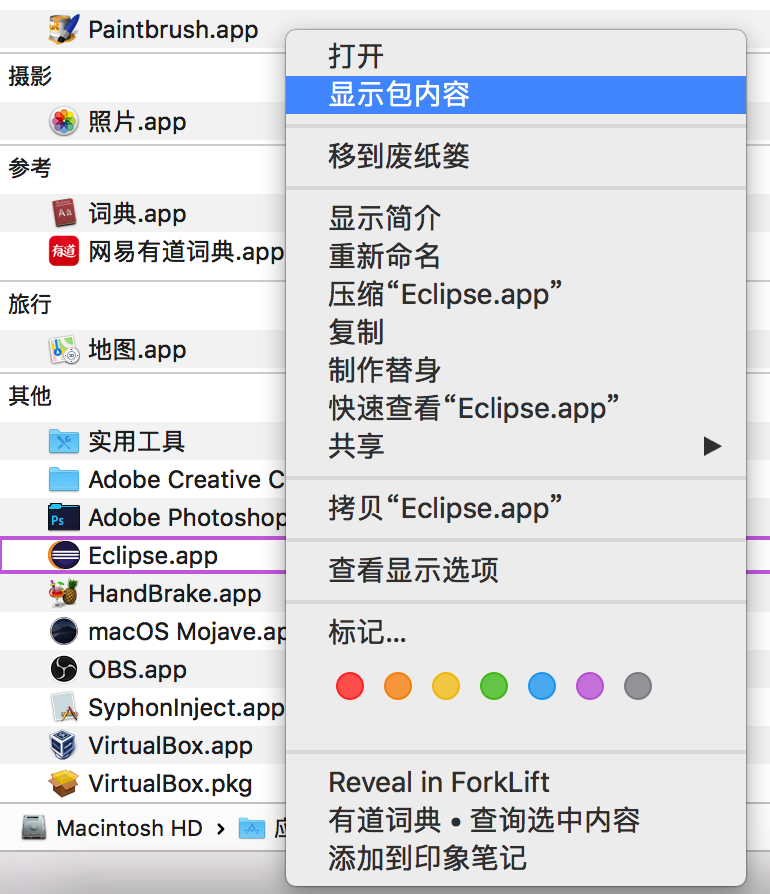Viewport: 770px width, 894px height.
Task: Click the 实用工具 folder icon
Action: click(x=64, y=441)
